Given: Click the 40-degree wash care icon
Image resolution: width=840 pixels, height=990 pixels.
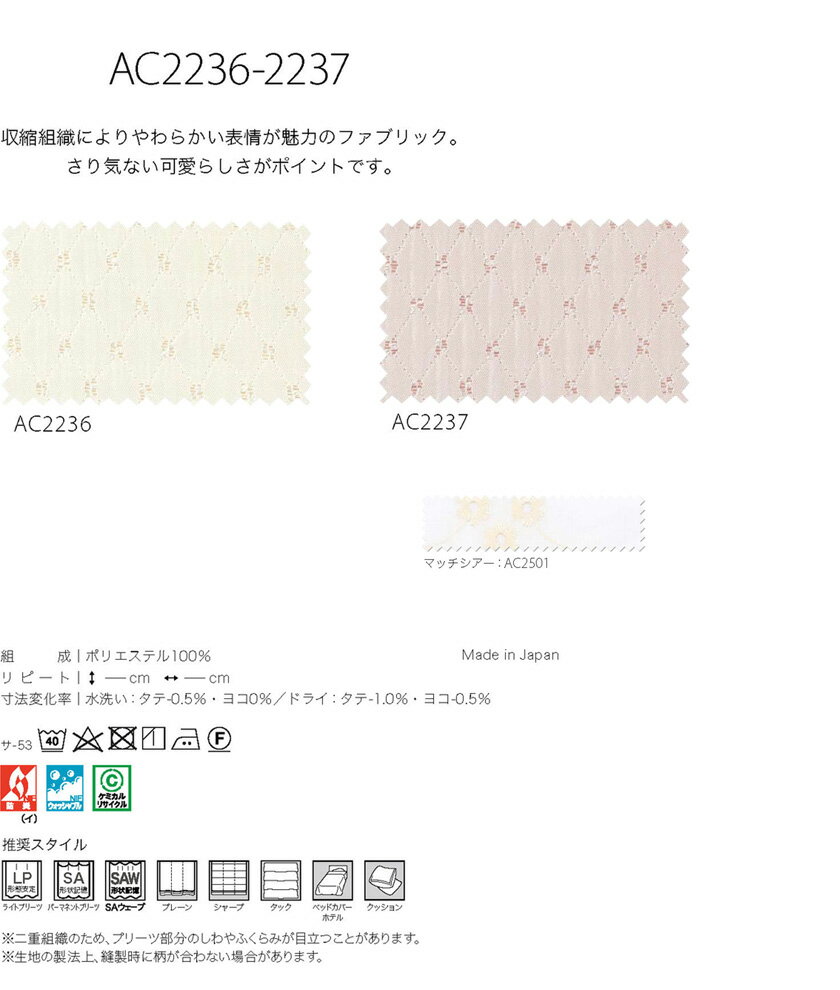Looking at the screenshot, I should [52, 739].
